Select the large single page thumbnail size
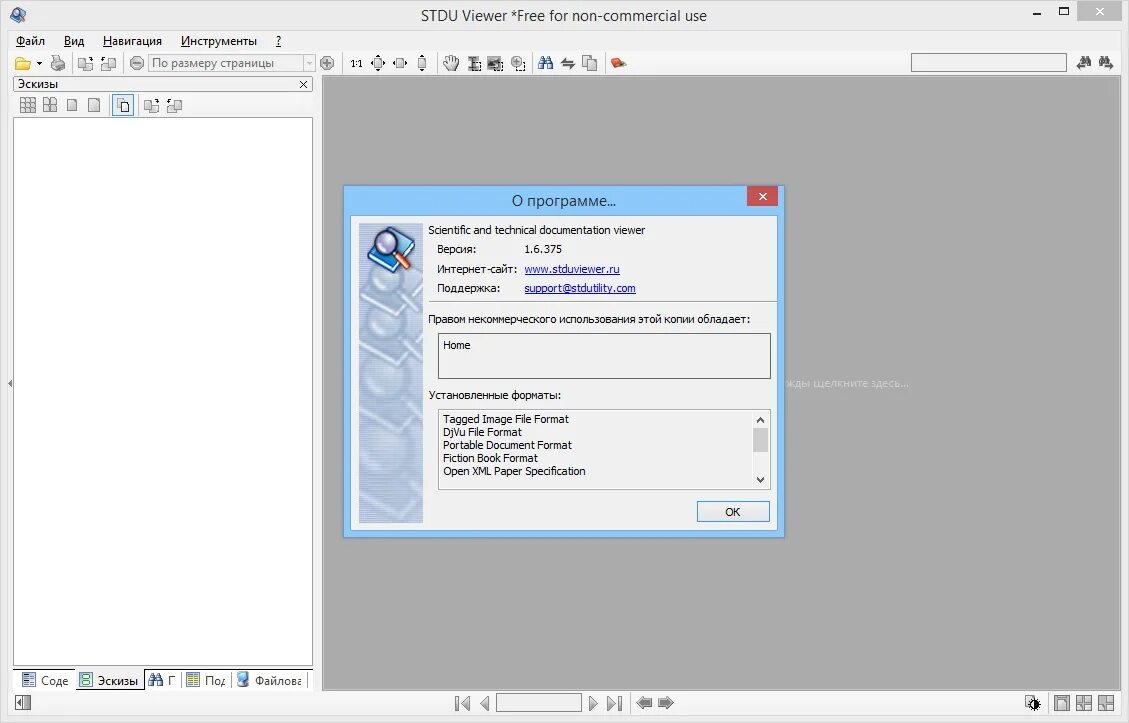The image size is (1129, 723). pos(94,106)
